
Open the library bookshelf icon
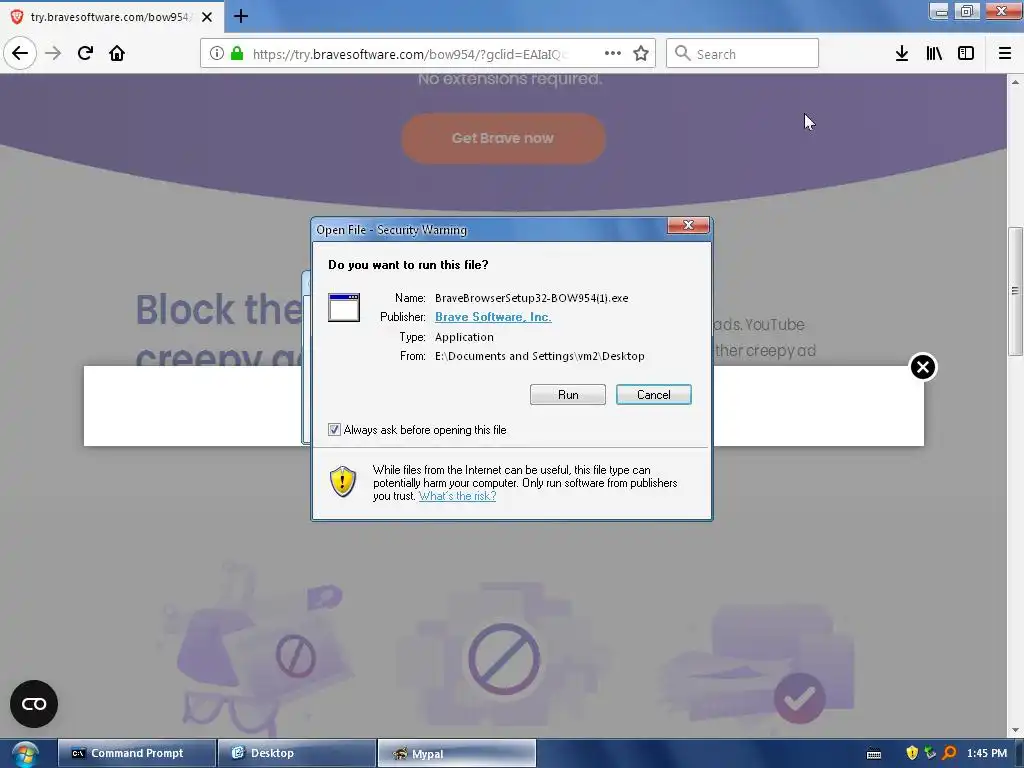934,54
